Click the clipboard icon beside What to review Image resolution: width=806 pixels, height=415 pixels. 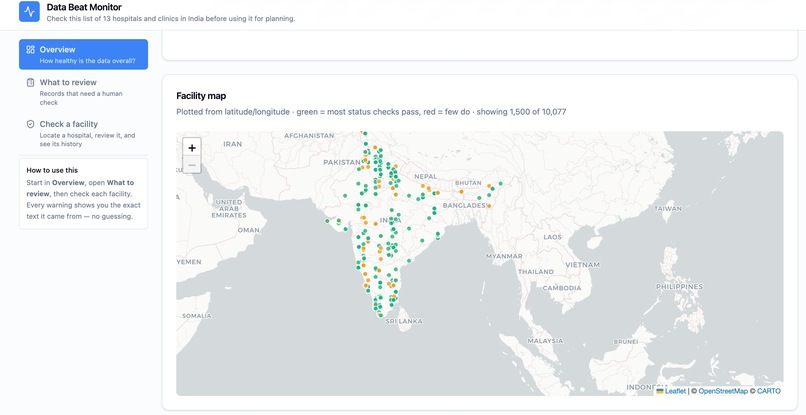pyautogui.click(x=30, y=82)
